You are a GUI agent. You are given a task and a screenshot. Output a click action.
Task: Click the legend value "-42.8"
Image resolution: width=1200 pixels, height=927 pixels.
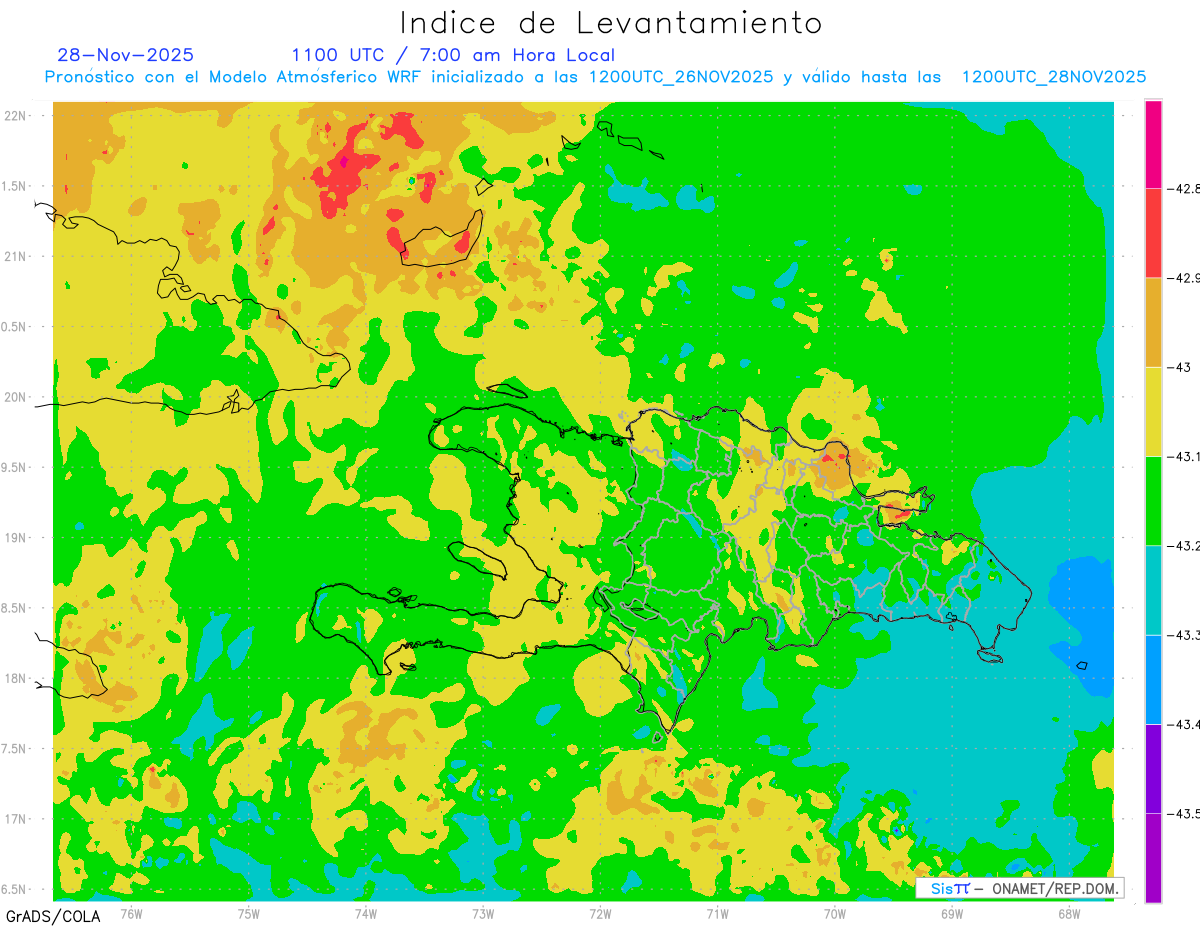click(1183, 188)
